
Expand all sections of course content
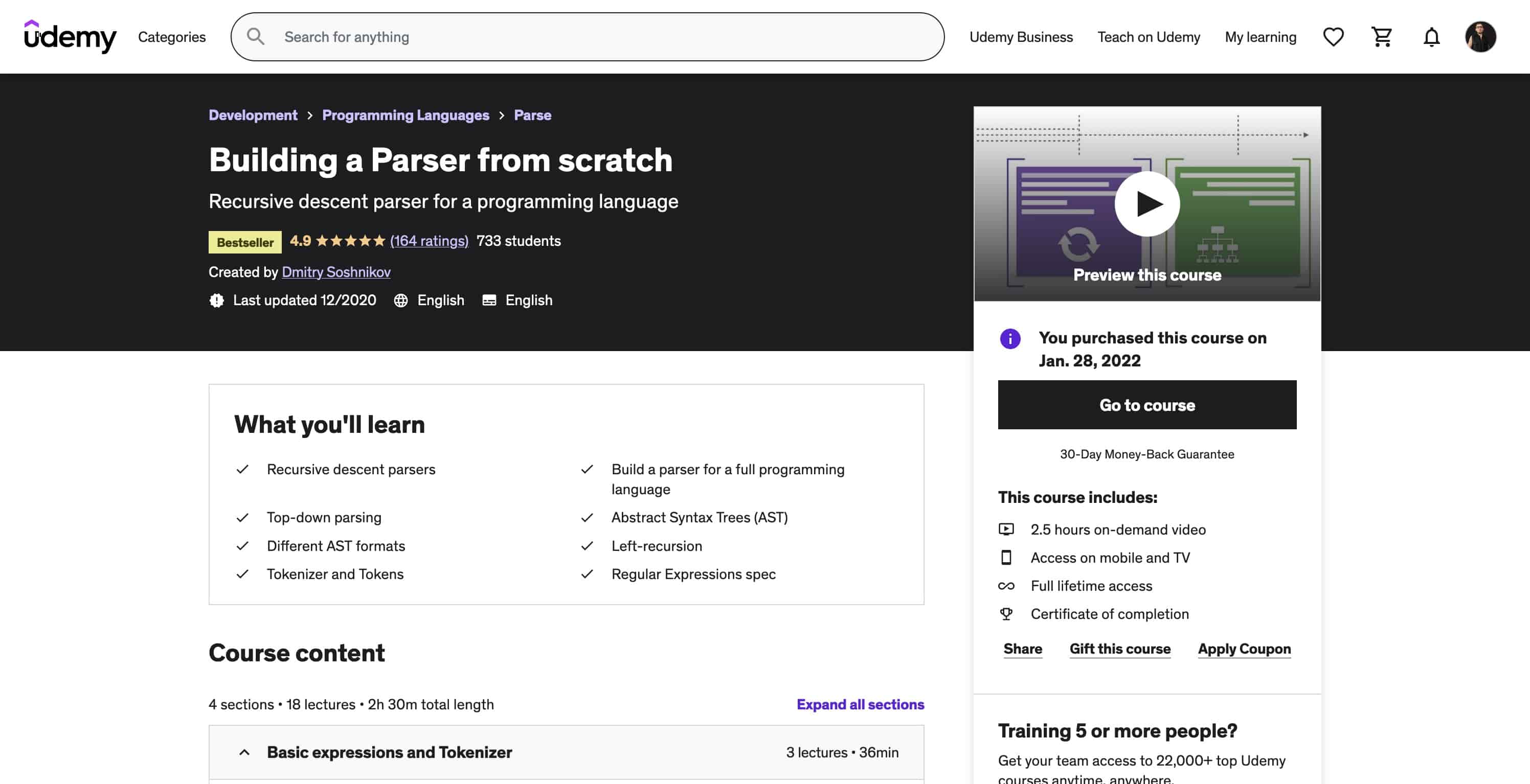click(860, 704)
